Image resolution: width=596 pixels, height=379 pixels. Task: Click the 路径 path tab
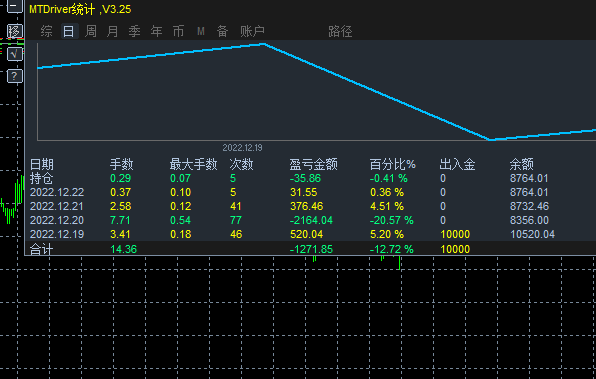(340, 31)
